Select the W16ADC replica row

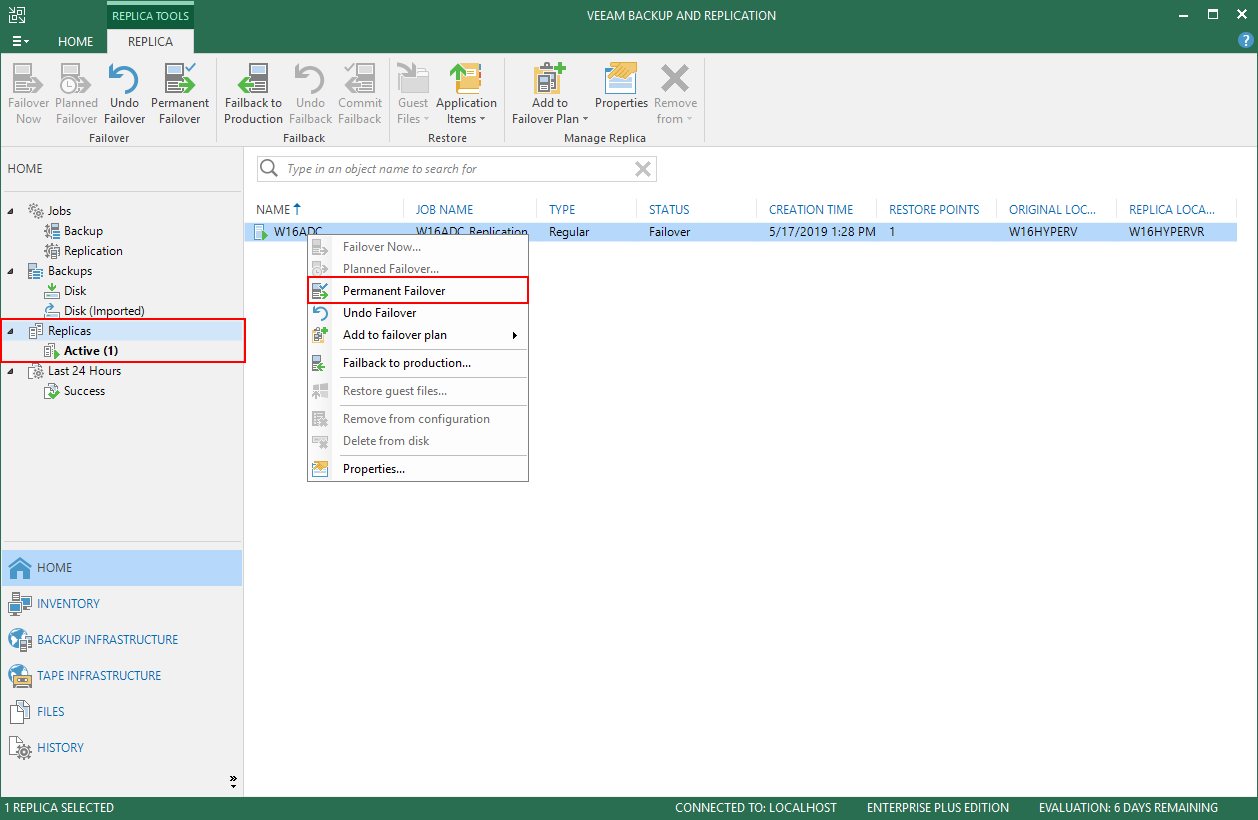click(741, 232)
